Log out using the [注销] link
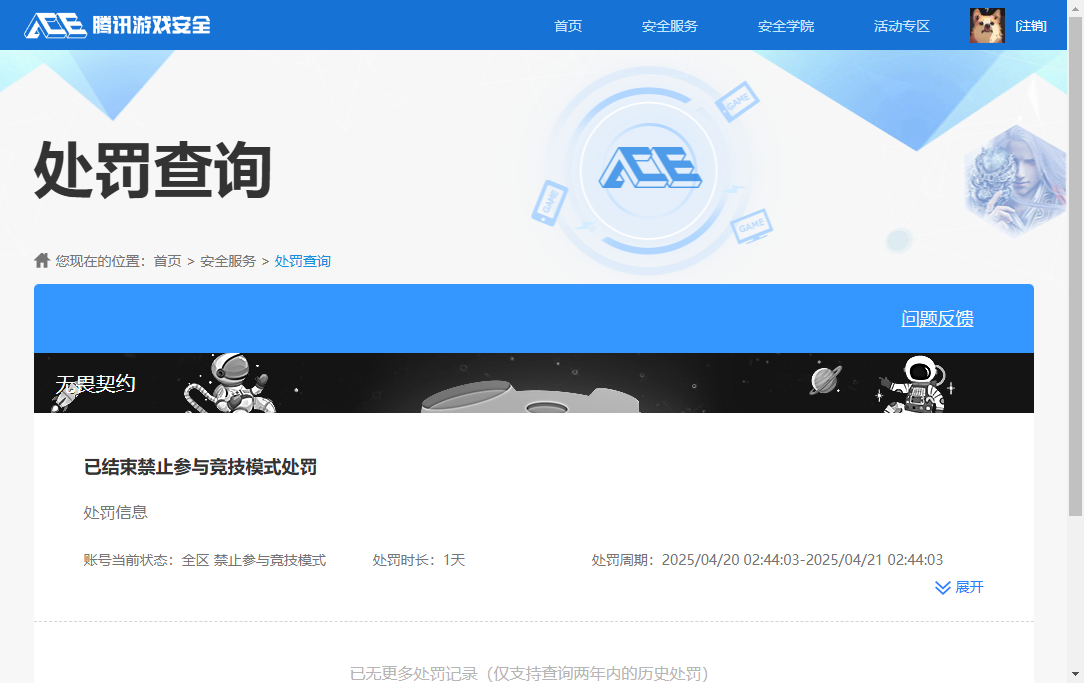 [x=1031, y=26]
